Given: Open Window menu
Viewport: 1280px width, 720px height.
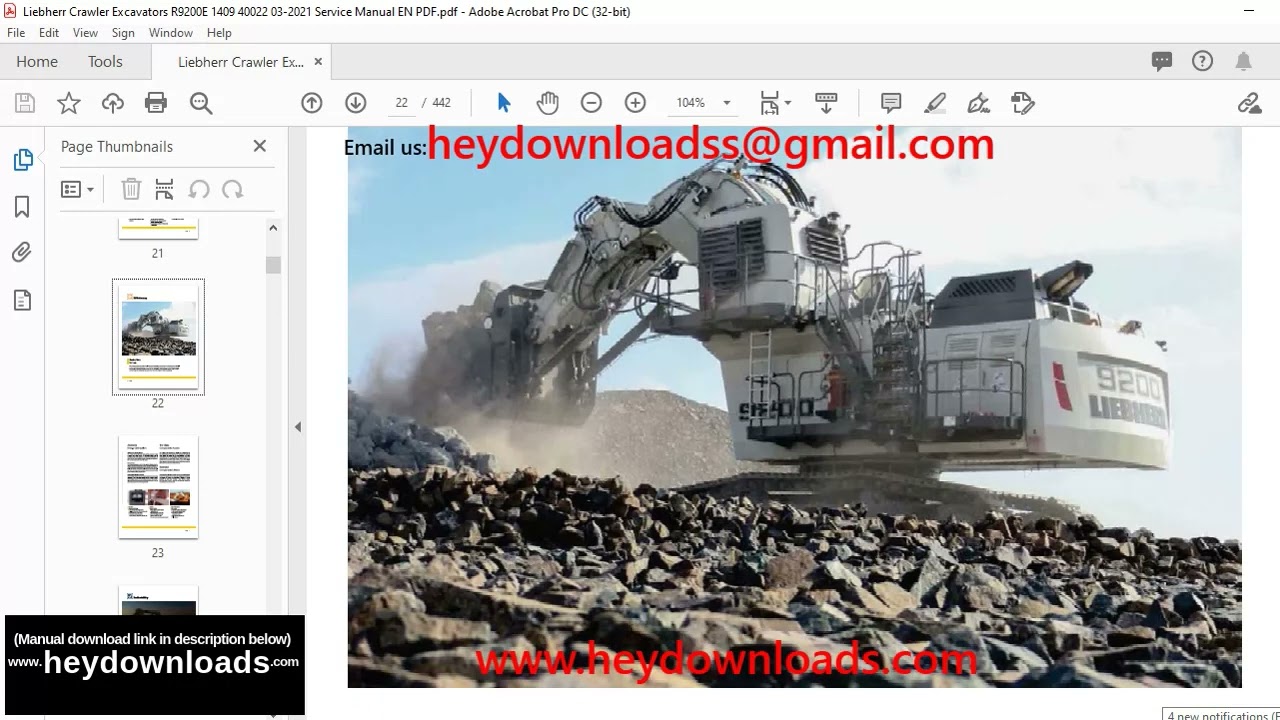Looking at the screenshot, I should pyautogui.click(x=171, y=33).
